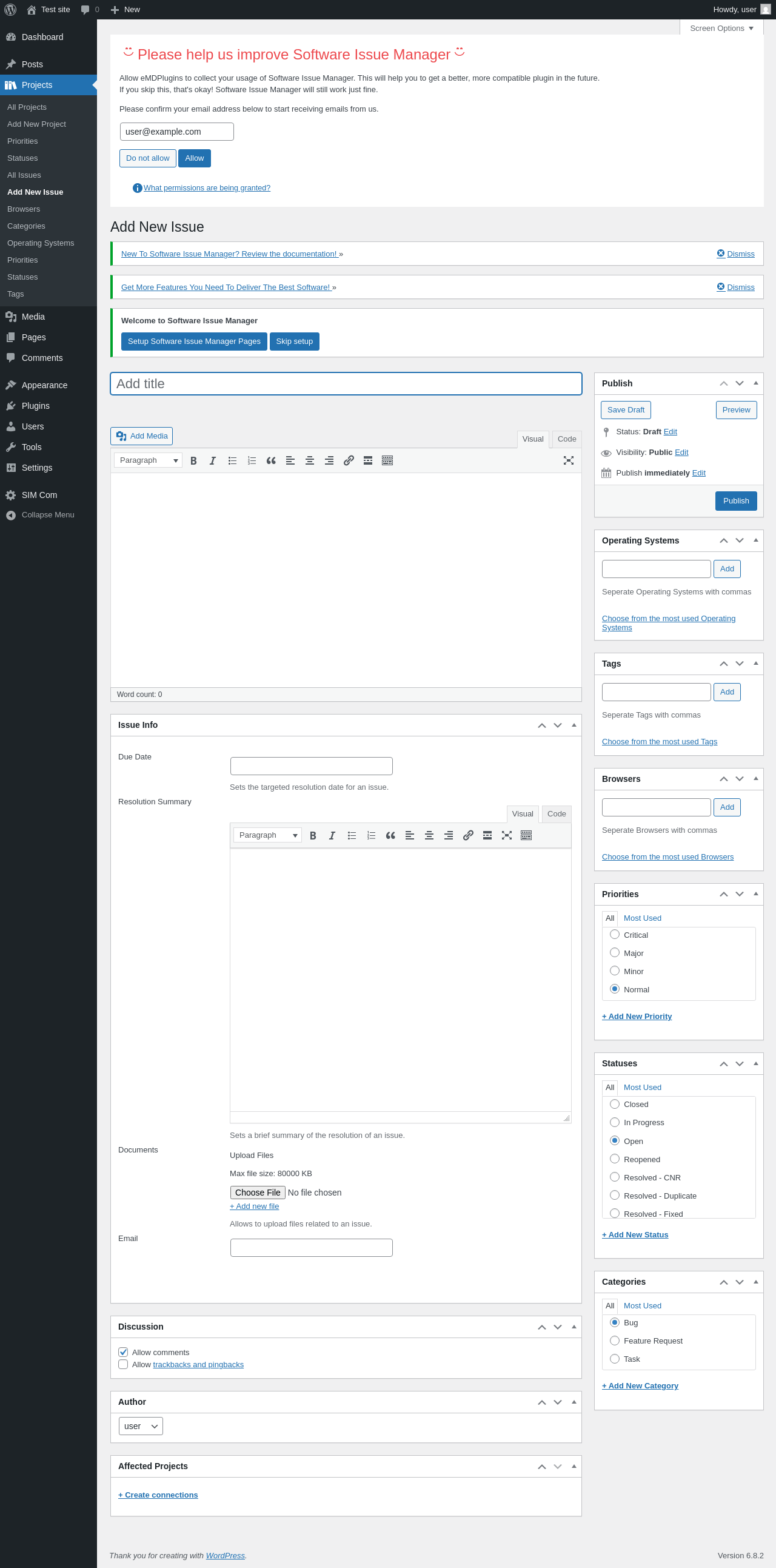The width and height of the screenshot is (776, 1568).
Task: Align text center in main editor
Action: (x=310, y=461)
